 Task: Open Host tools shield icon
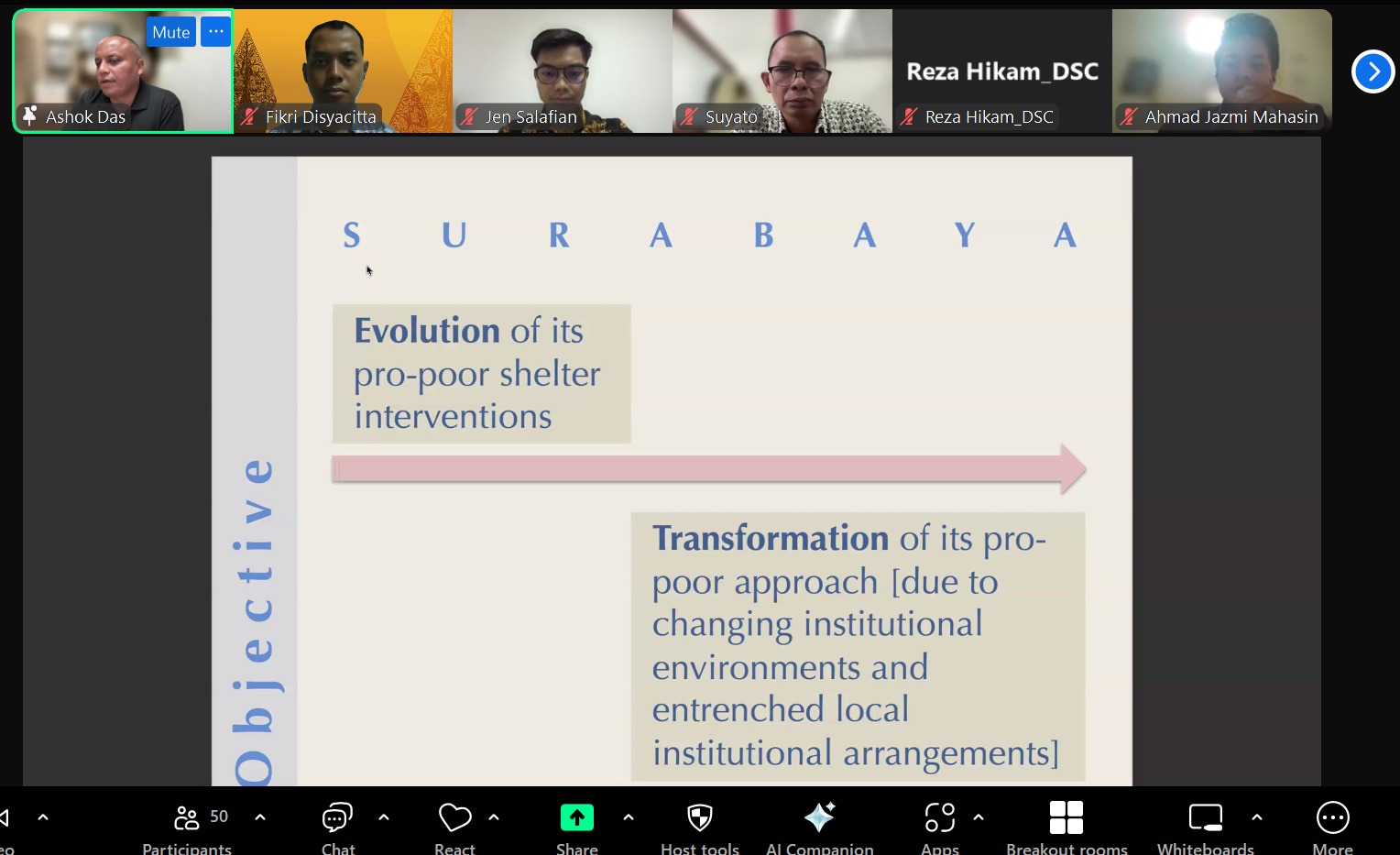click(x=700, y=817)
